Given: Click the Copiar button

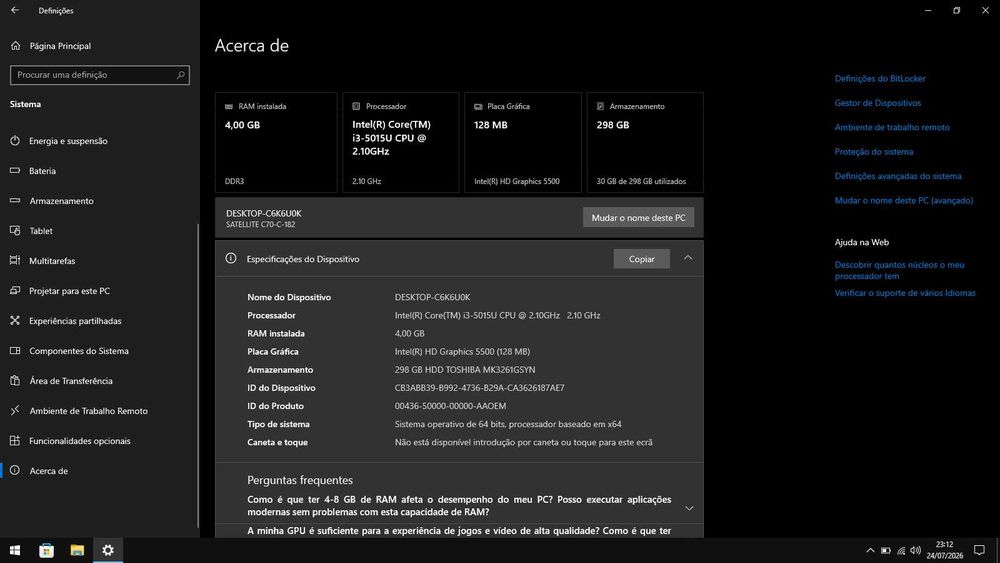Looking at the screenshot, I should (x=642, y=259).
